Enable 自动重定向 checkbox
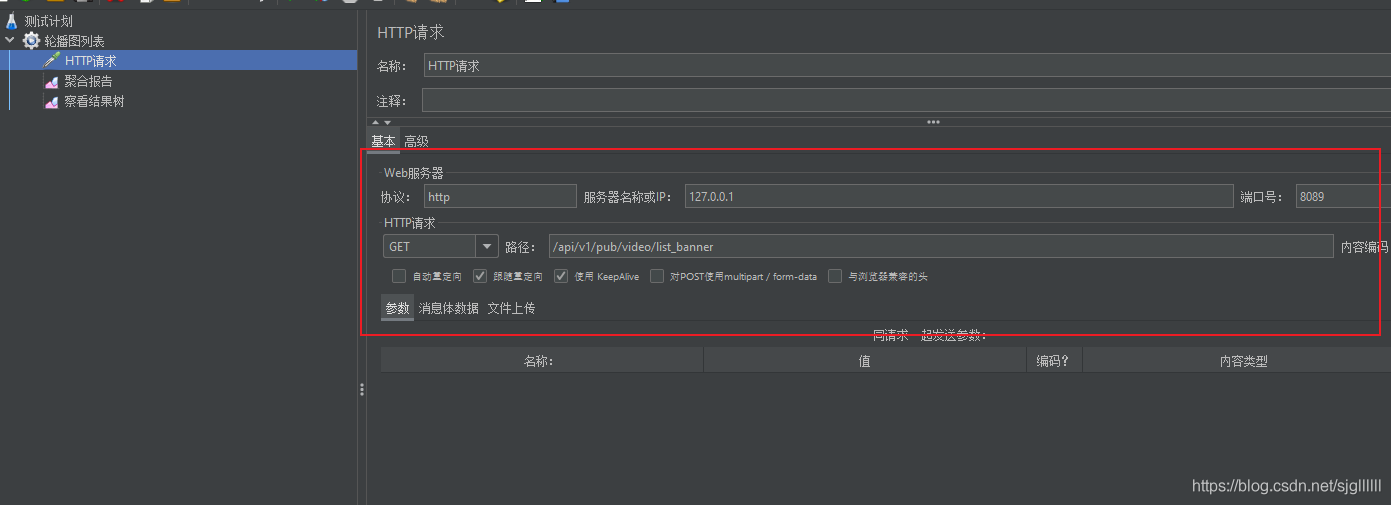Image resolution: width=1391 pixels, height=505 pixels. pos(399,276)
